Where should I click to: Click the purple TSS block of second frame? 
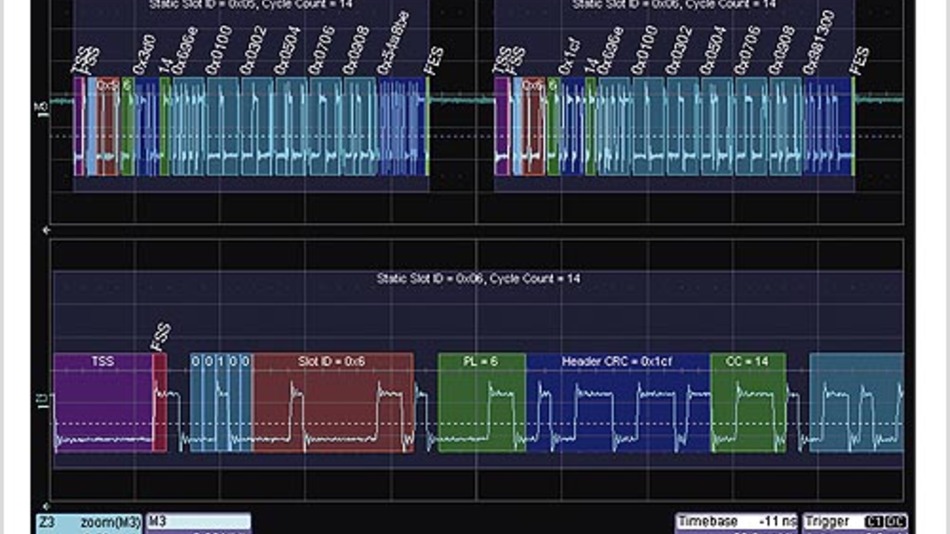point(502,127)
